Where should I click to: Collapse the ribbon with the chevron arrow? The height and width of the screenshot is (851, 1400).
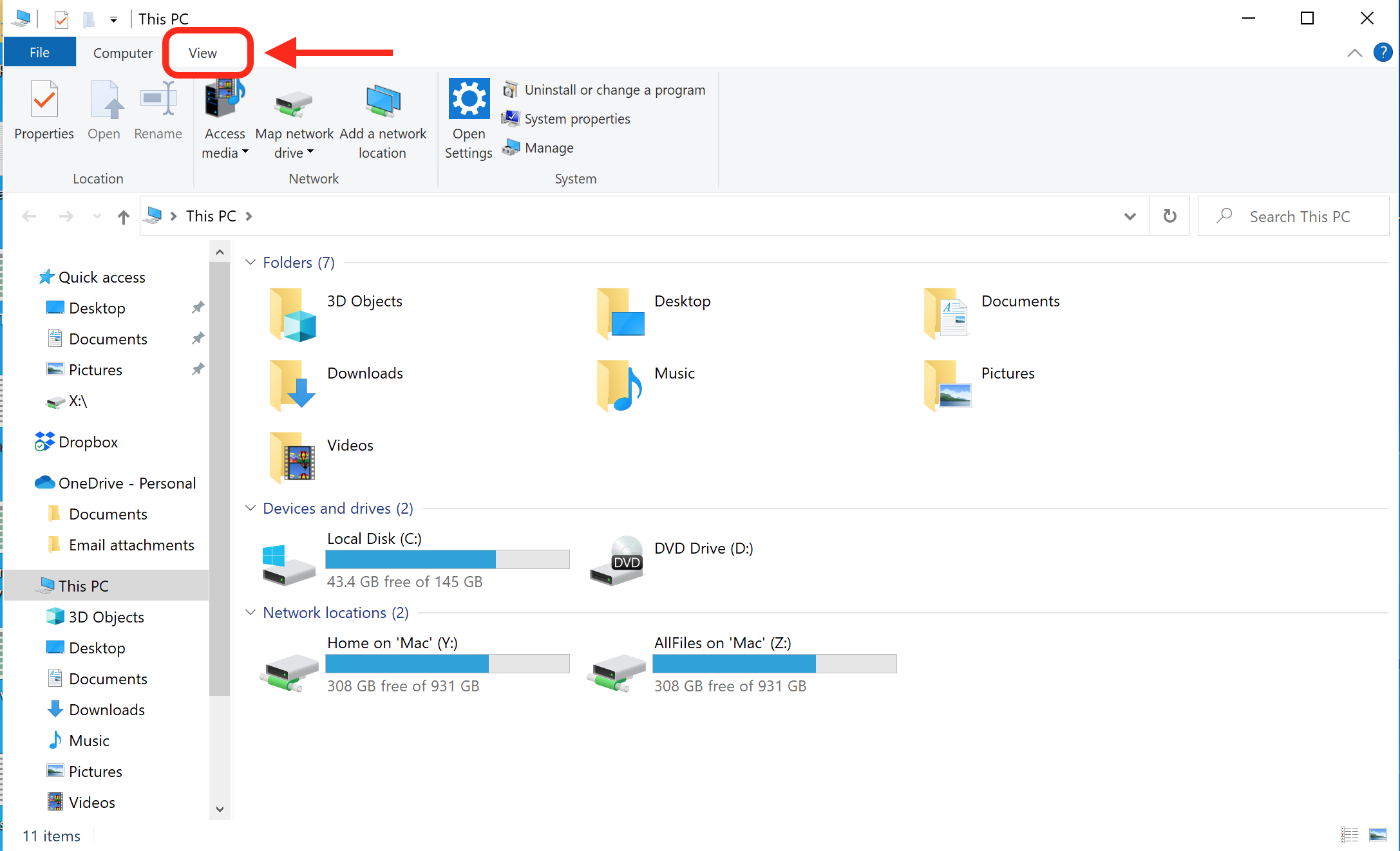(1355, 52)
